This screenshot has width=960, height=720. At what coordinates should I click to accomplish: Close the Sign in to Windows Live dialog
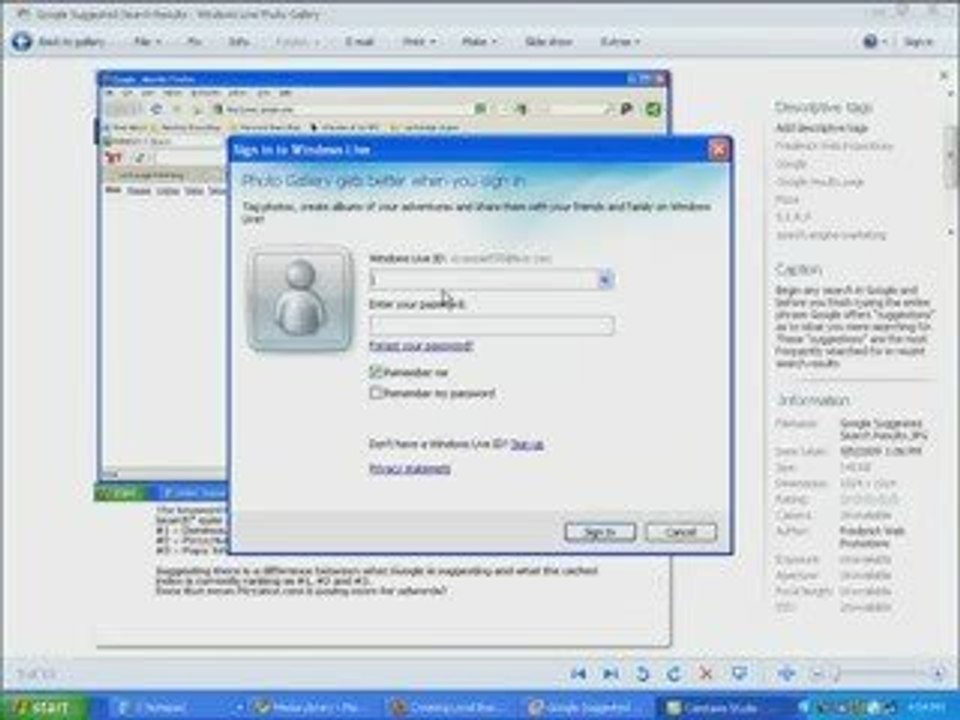click(719, 149)
